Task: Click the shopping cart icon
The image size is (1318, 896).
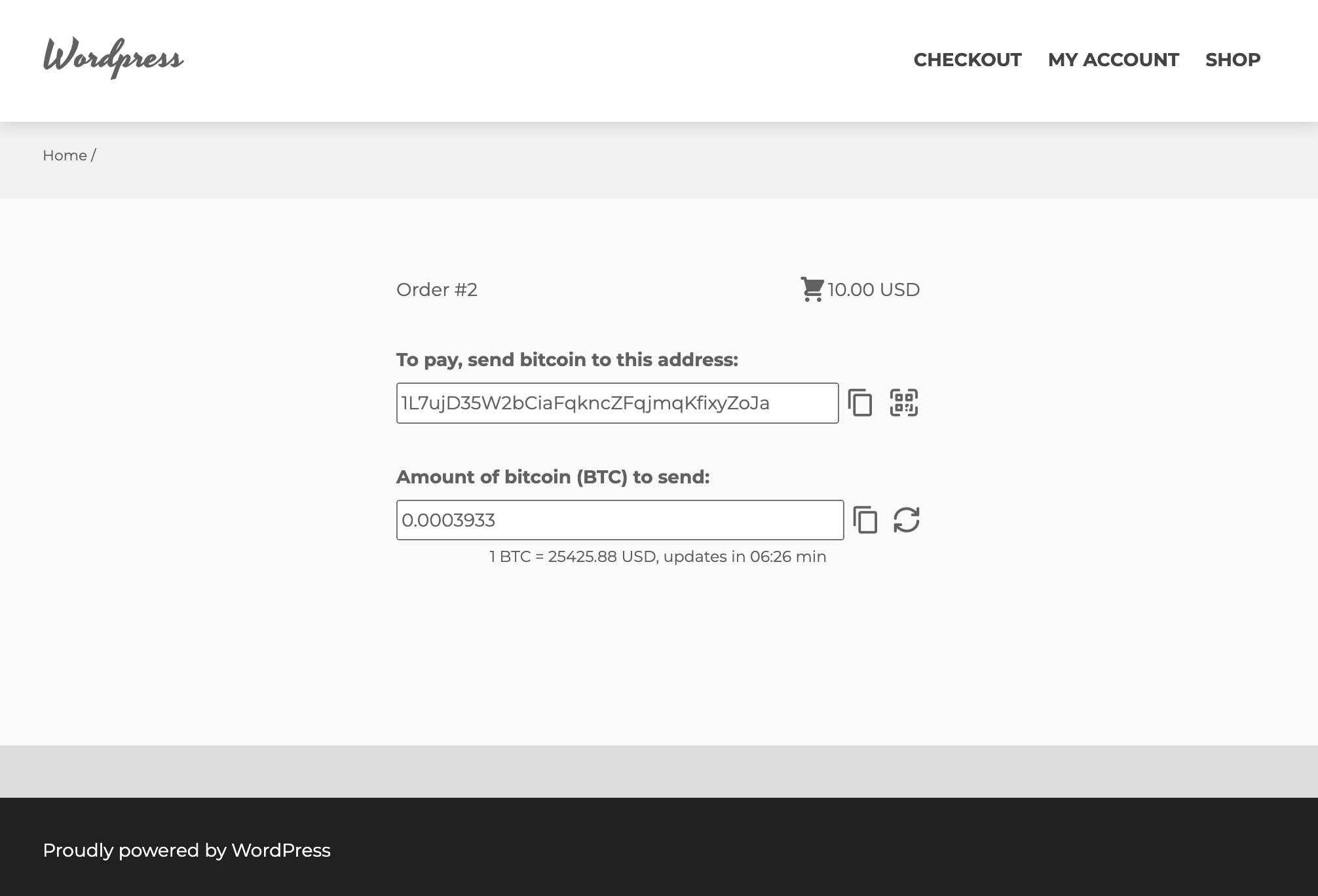Action: pos(812,289)
